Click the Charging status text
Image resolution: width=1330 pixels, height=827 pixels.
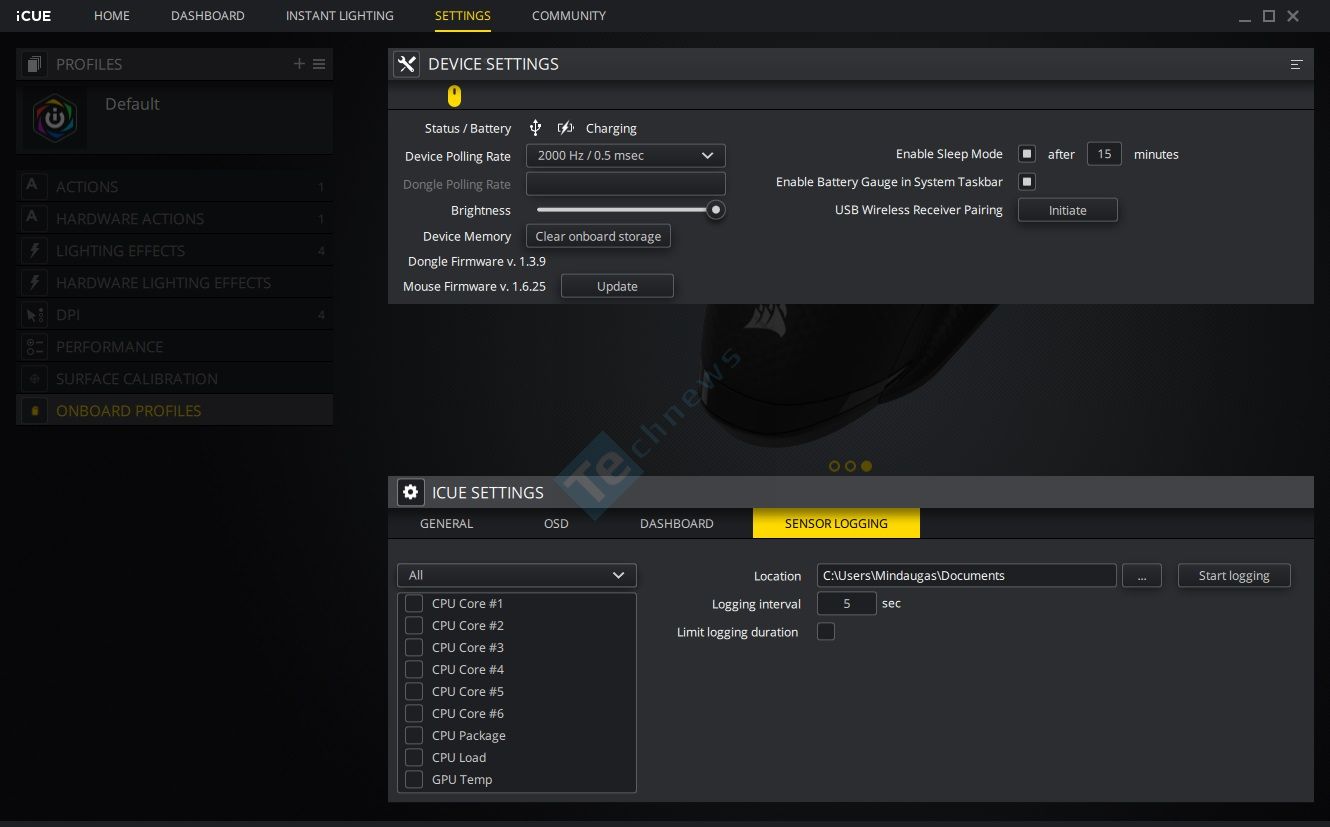tap(611, 129)
